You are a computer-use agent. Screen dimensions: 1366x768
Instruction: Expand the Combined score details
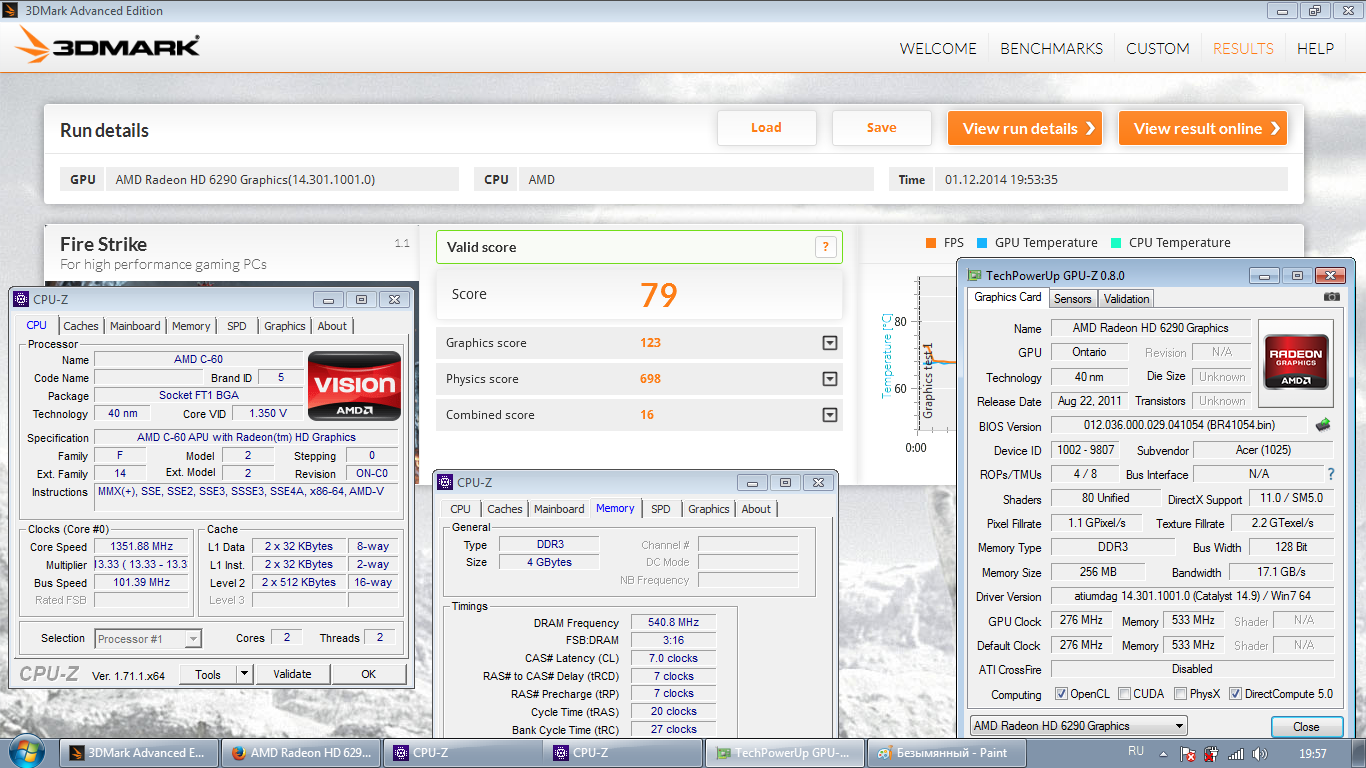pyautogui.click(x=829, y=415)
